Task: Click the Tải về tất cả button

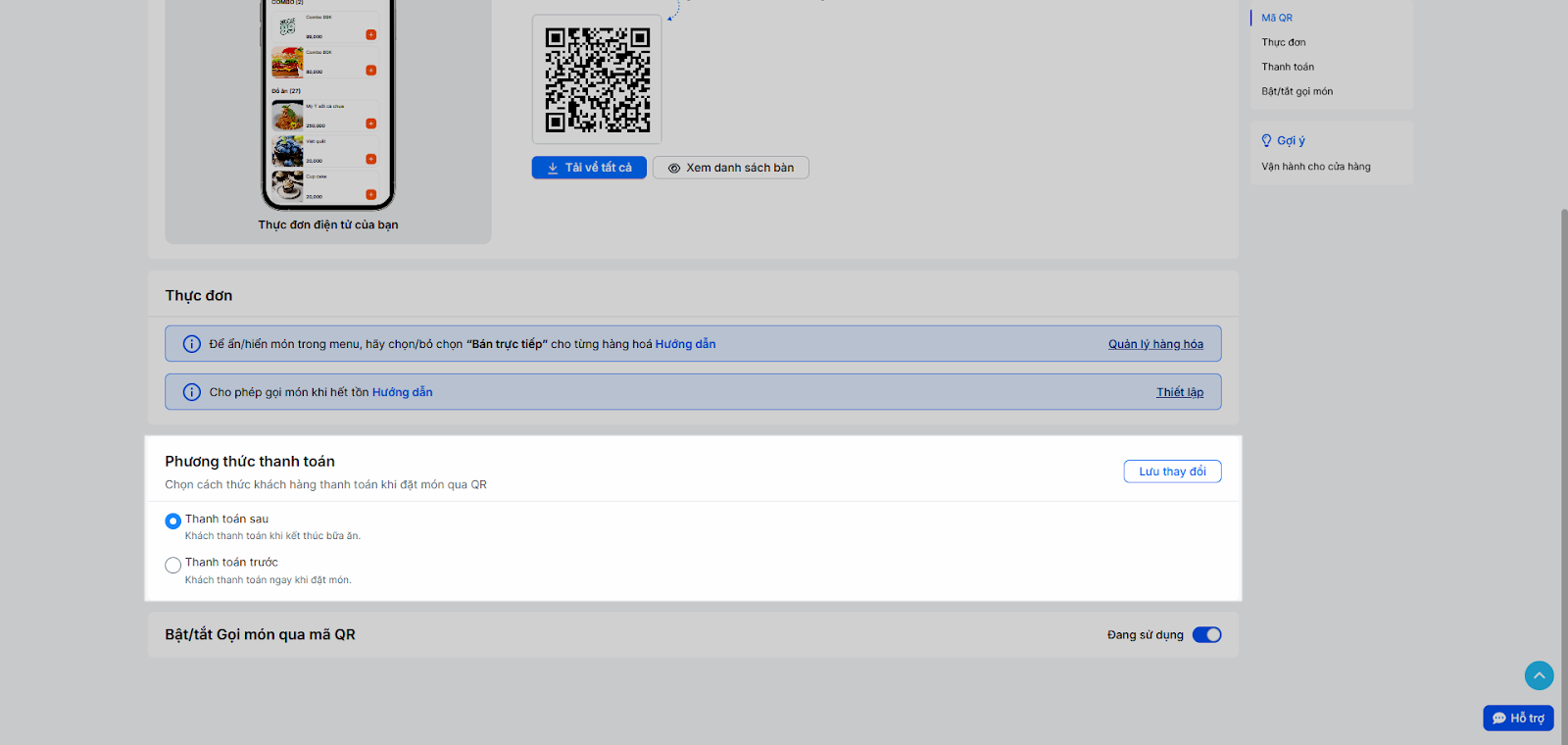Action: 589,168
